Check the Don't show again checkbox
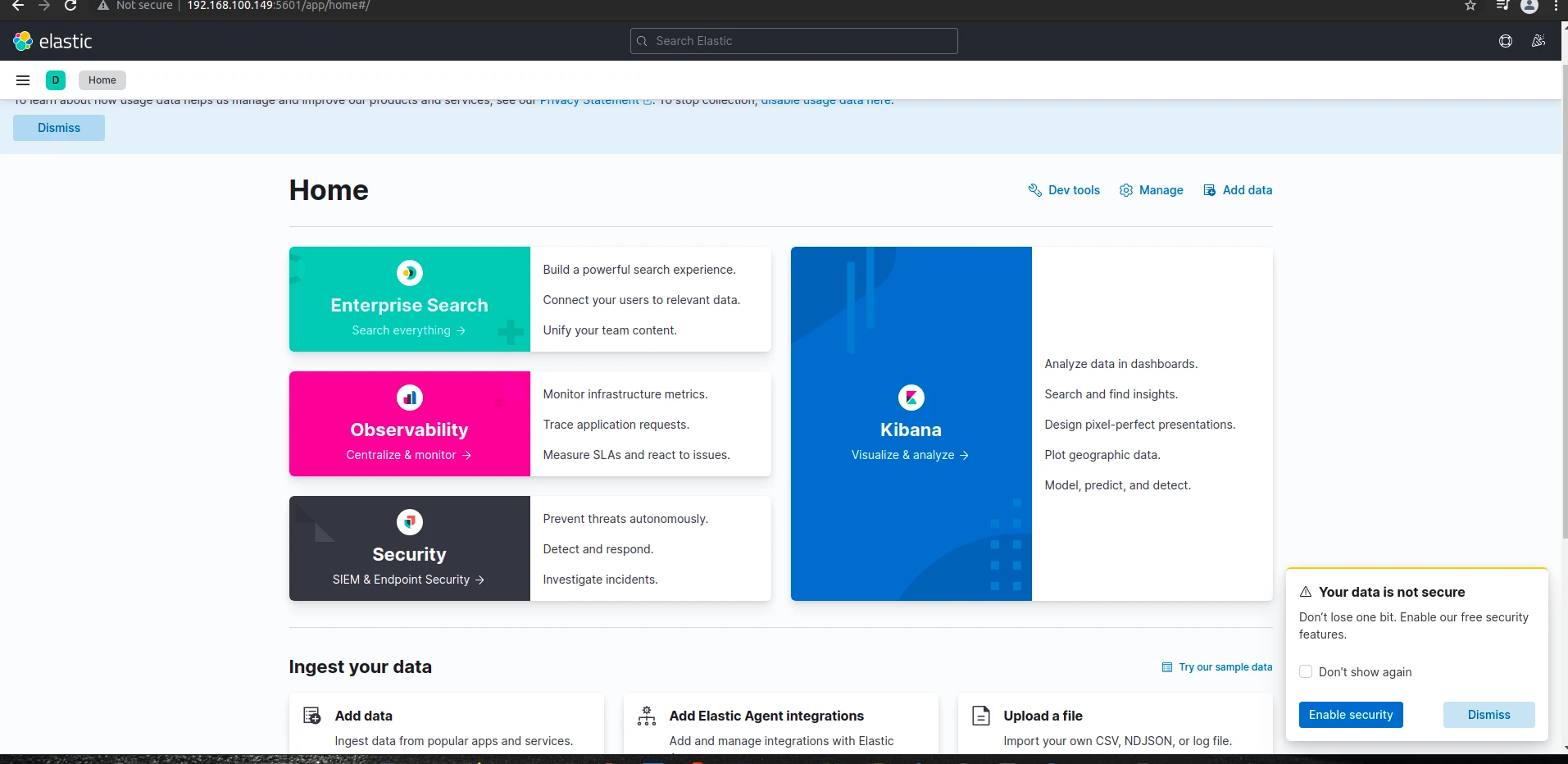The width and height of the screenshot is (1568, 764). click(1305, 671)
